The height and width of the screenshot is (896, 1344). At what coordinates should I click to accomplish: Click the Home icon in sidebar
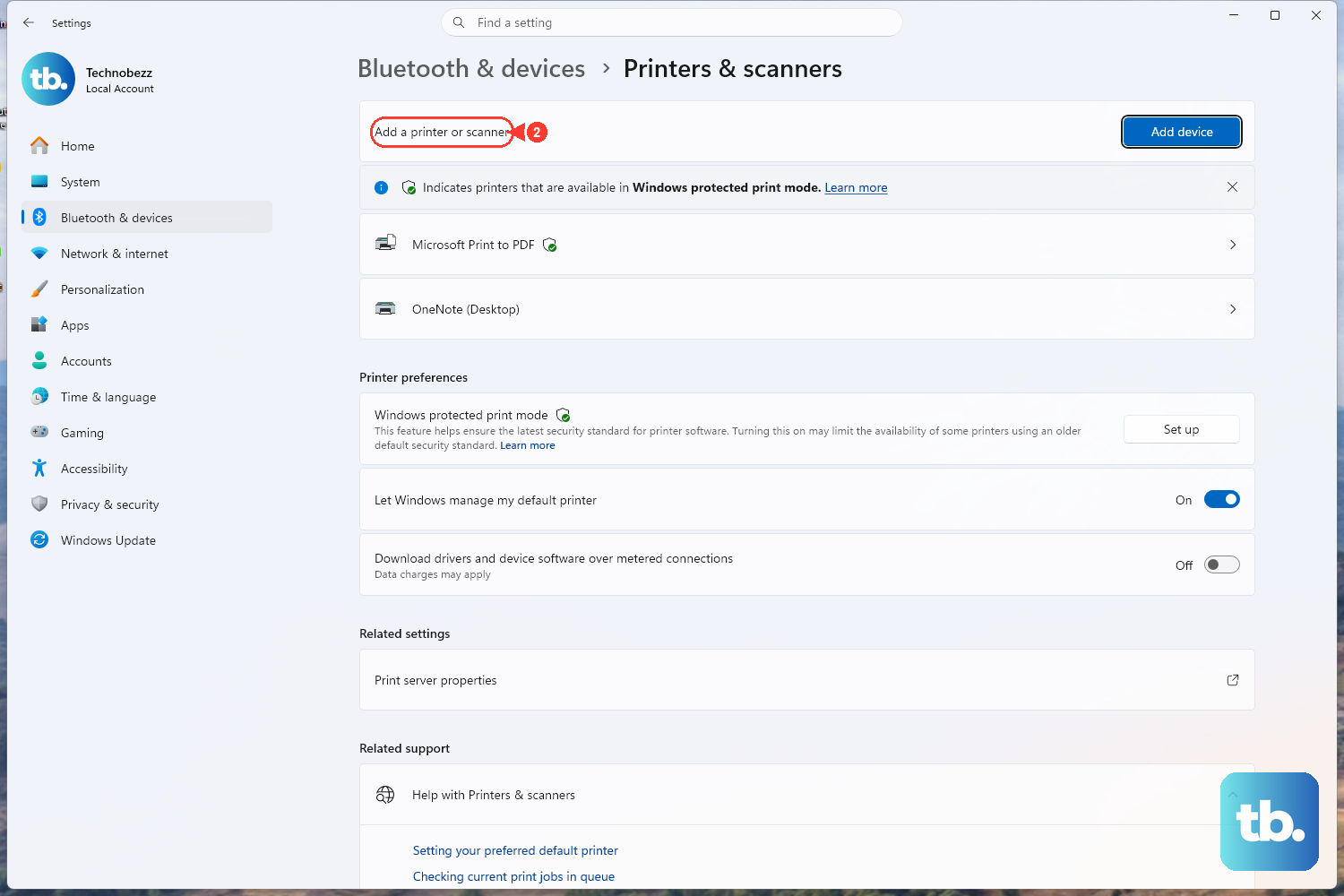[39, 145]
